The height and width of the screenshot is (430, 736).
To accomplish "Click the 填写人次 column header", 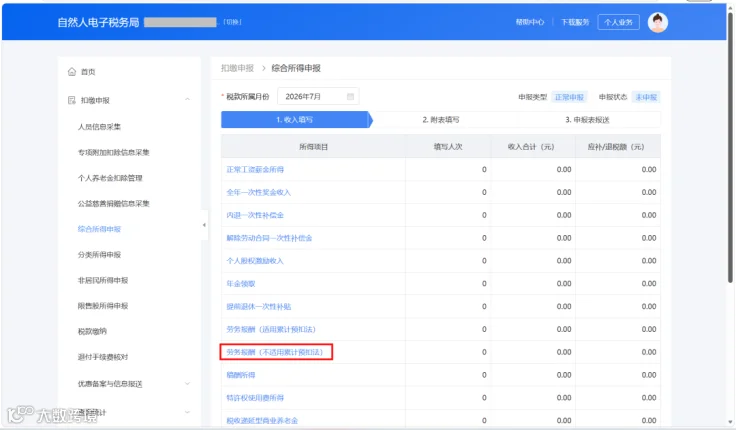I will (x=448, y=147).
